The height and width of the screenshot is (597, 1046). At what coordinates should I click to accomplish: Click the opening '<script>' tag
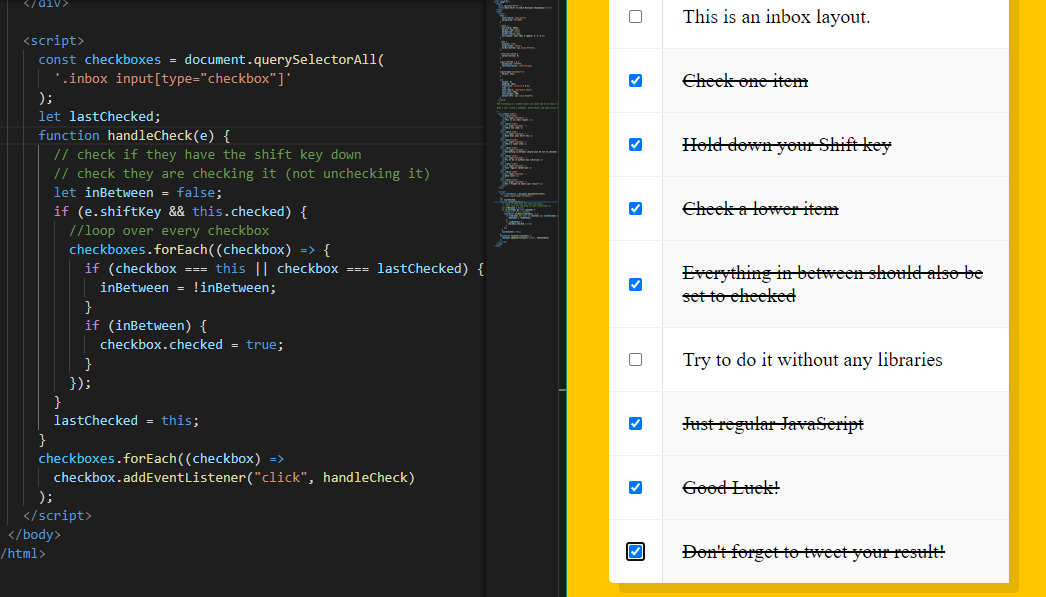(x=53, y=41)
